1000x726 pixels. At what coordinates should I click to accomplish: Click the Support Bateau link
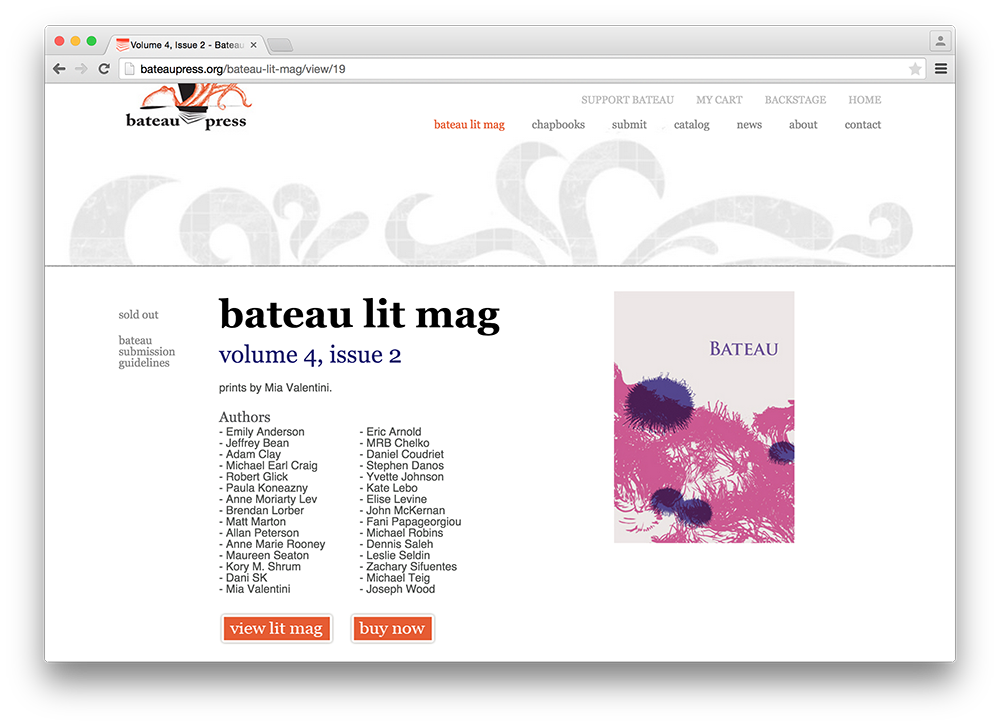coord(627,100)
